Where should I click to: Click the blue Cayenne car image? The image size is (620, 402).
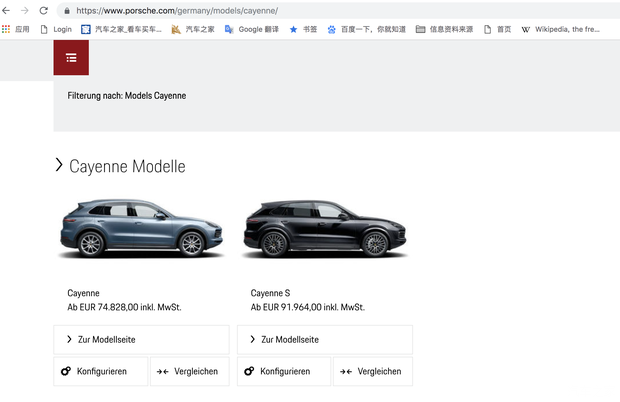141,229
